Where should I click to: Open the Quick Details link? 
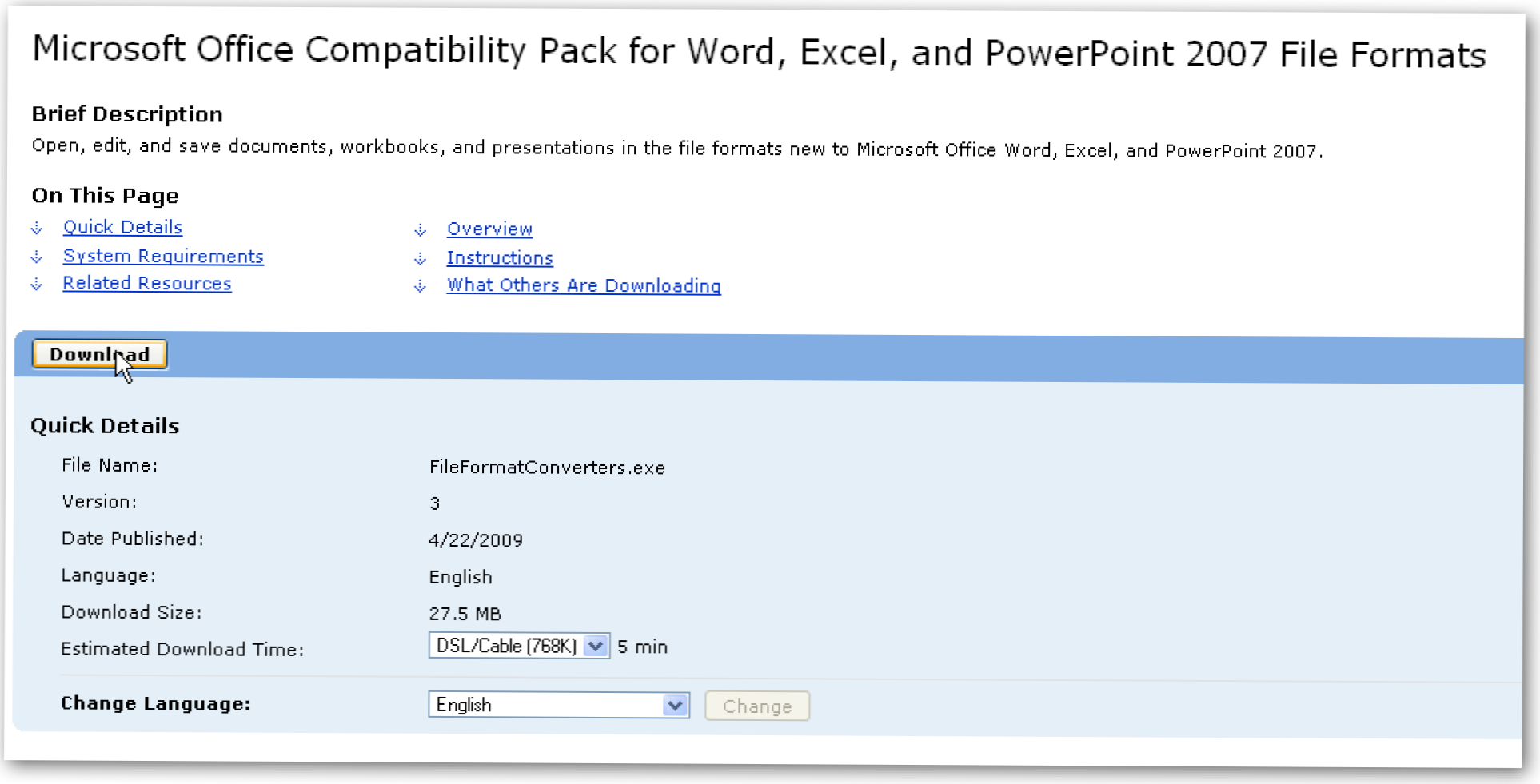(x=122, y=227)
